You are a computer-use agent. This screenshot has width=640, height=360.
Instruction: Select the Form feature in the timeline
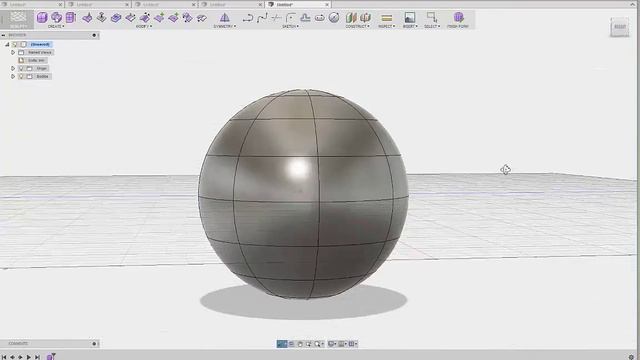point(51,357)
